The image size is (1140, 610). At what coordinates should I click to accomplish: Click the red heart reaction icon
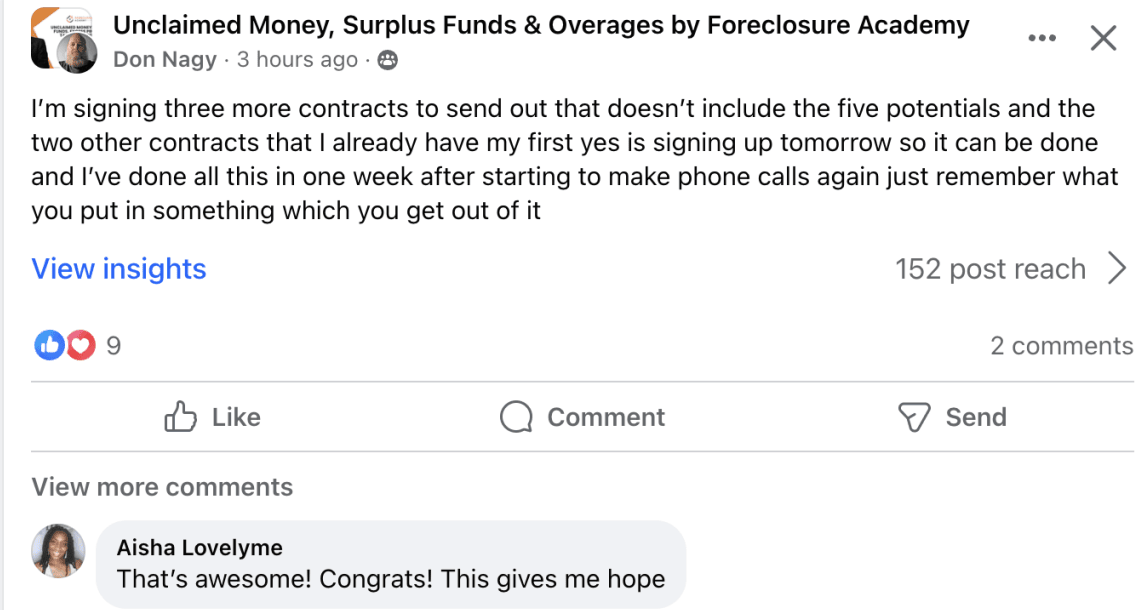80,346
